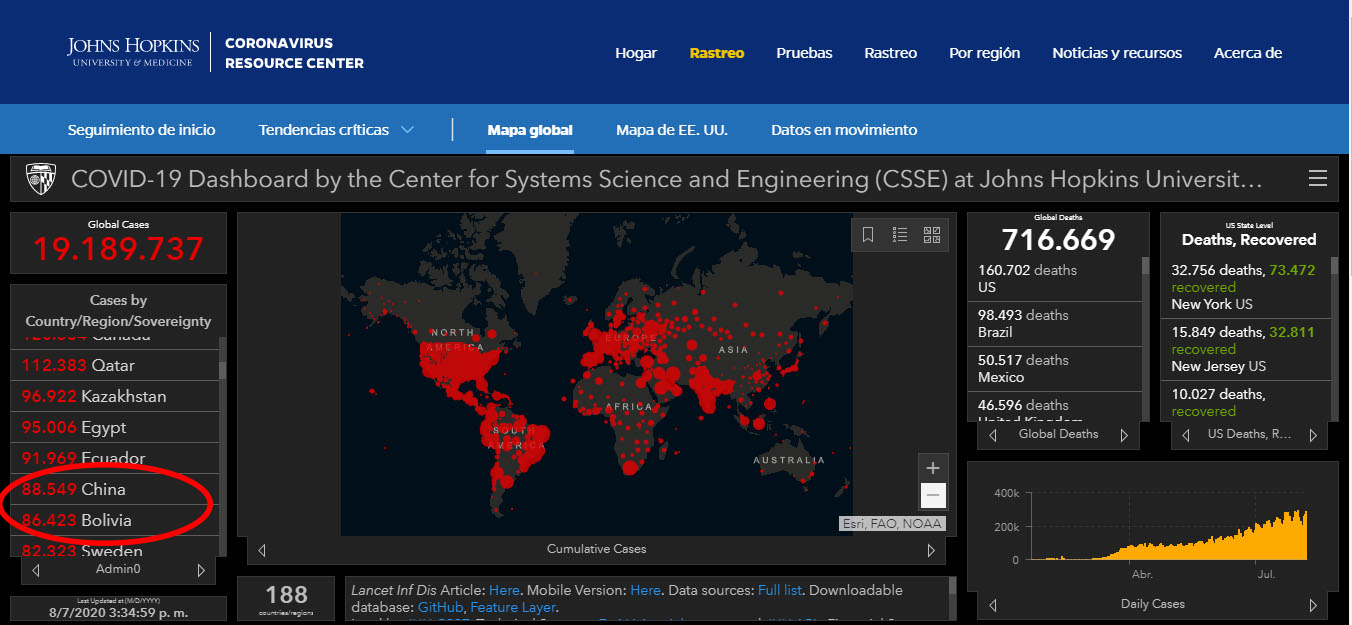This screenshot has width=1352, height=625.
Task: Click left arrow beside Cumulative Cases
Action: [x=262, y=550]
